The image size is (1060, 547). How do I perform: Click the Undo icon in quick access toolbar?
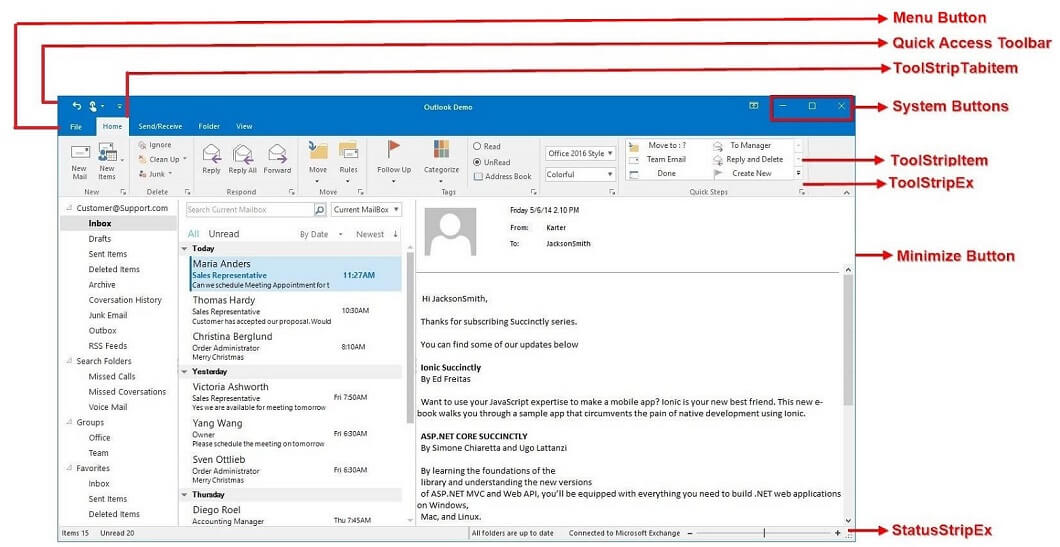pos(76,106)
